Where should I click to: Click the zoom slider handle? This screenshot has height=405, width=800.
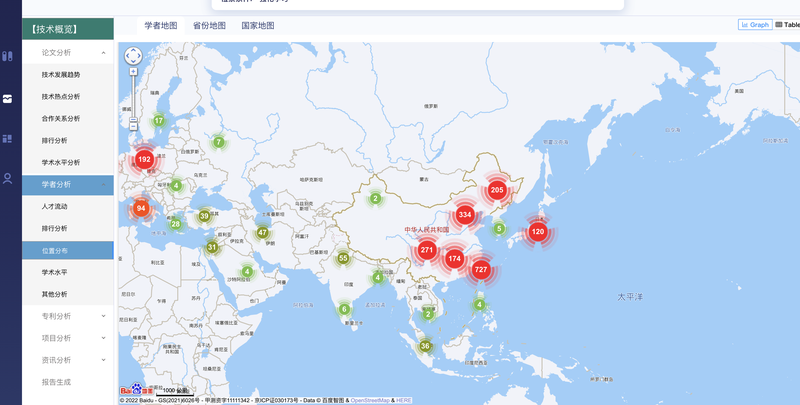pos(133,119)
